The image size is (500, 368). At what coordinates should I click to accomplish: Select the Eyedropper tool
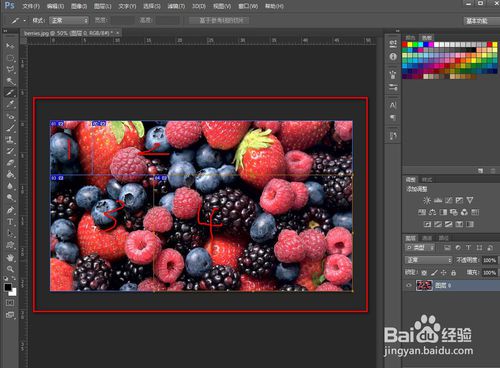click(10, 104)
